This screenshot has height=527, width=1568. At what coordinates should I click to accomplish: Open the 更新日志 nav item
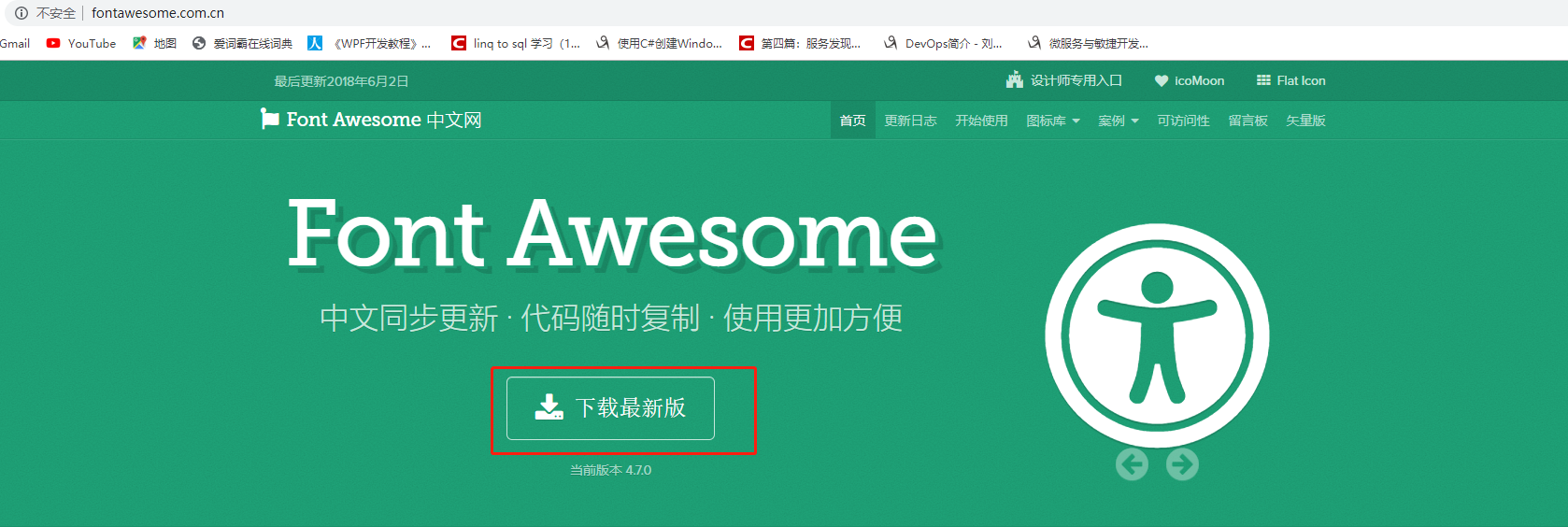pyautogui.click(x=910, y=121)
